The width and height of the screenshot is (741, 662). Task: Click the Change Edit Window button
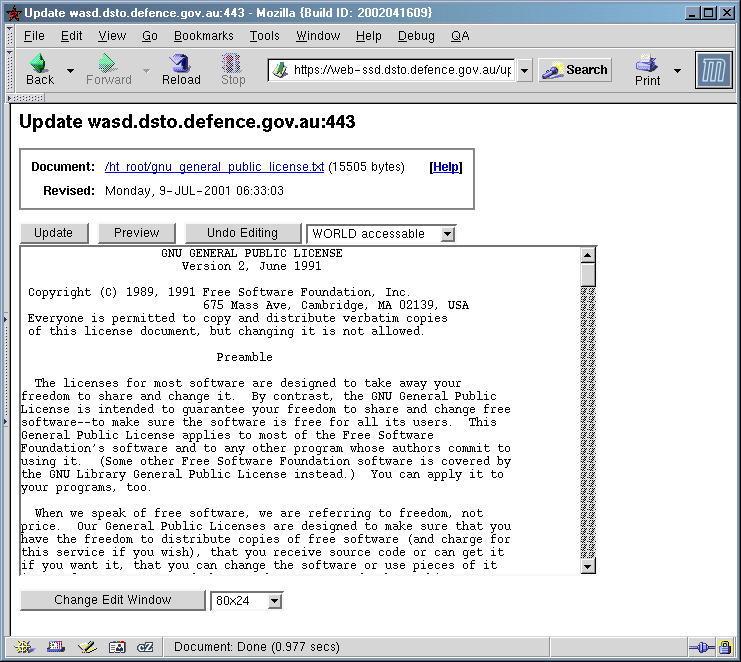tap(112, 600)
